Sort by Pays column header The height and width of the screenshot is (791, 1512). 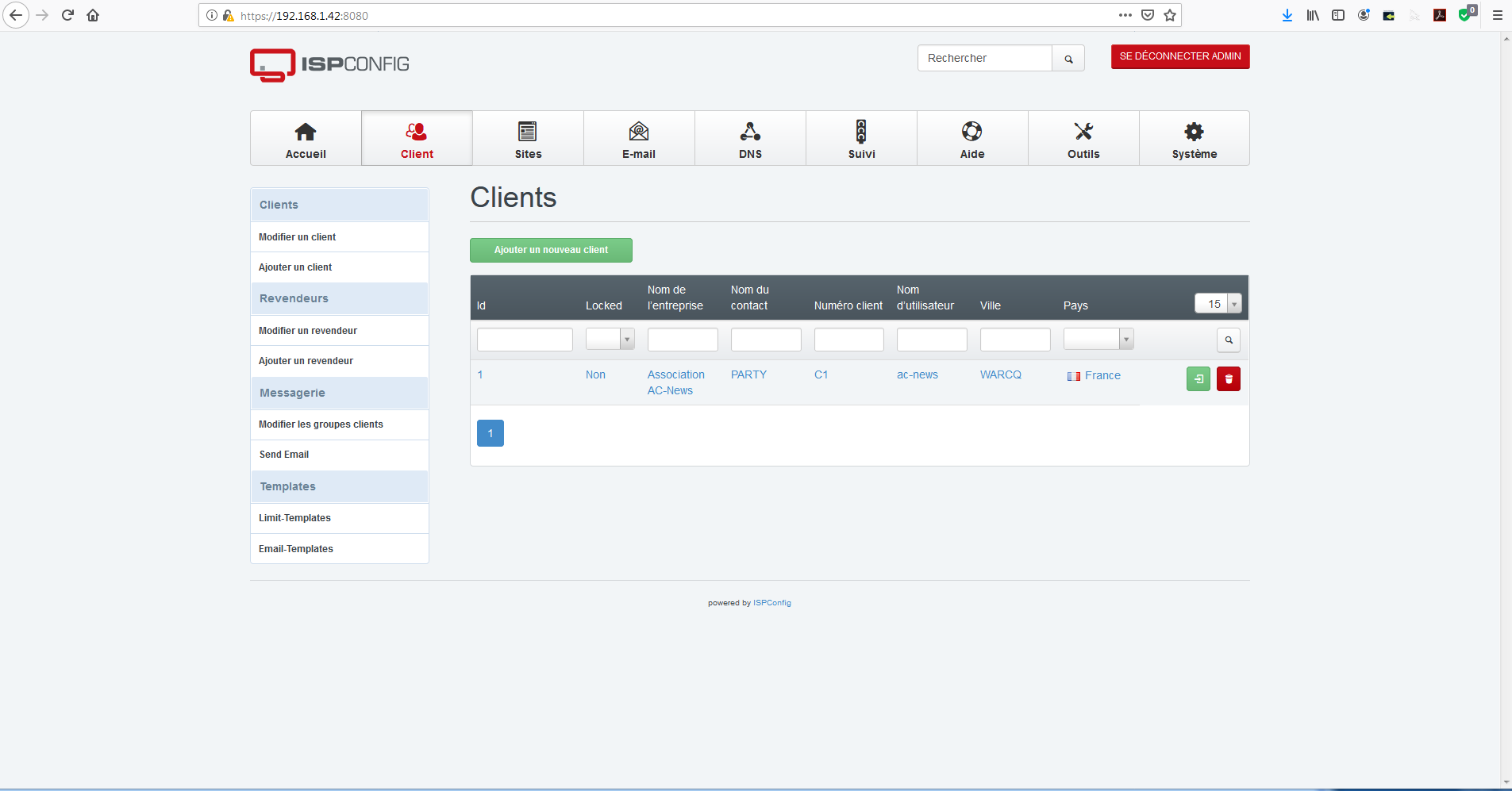1075,306
